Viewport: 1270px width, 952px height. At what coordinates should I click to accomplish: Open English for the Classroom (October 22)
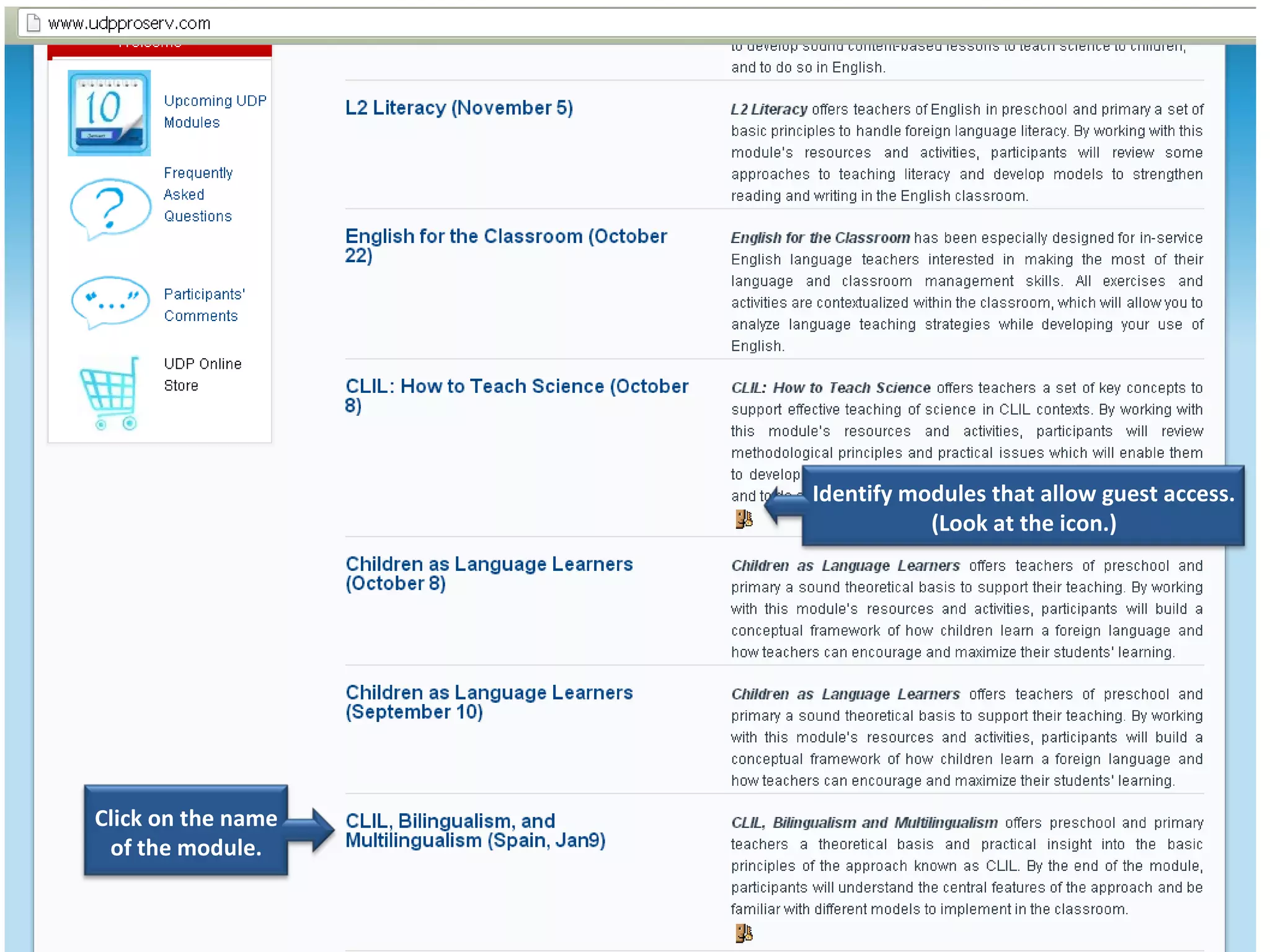(506, 245)
